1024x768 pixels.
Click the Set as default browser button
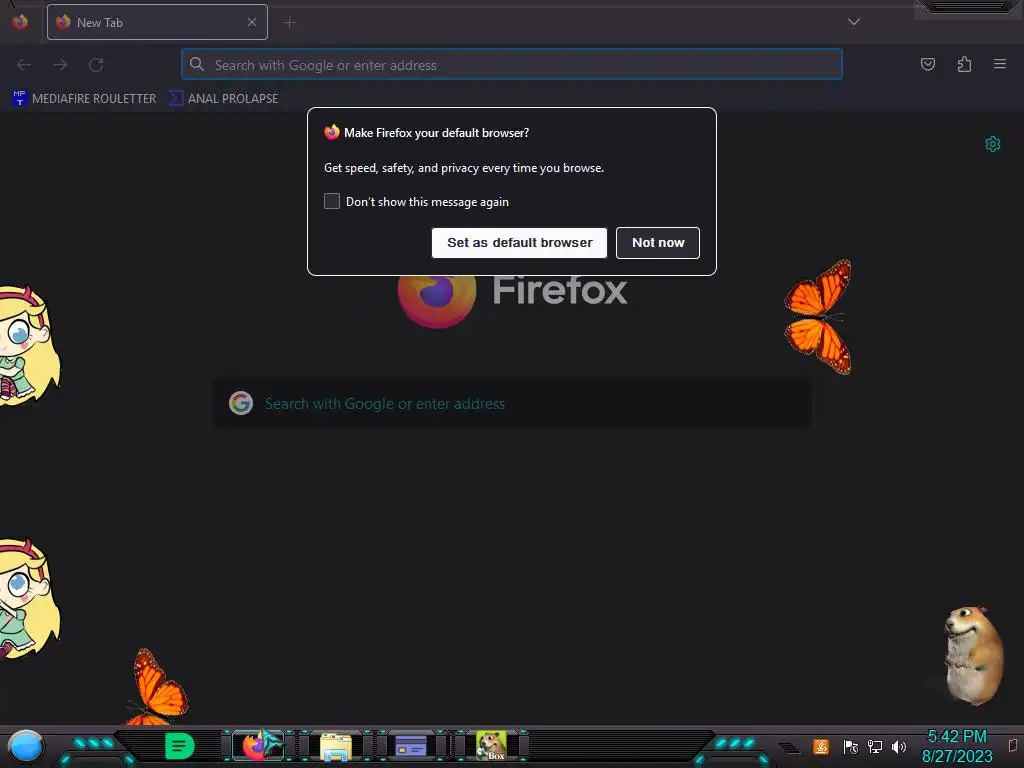click(x=519, y=243)
